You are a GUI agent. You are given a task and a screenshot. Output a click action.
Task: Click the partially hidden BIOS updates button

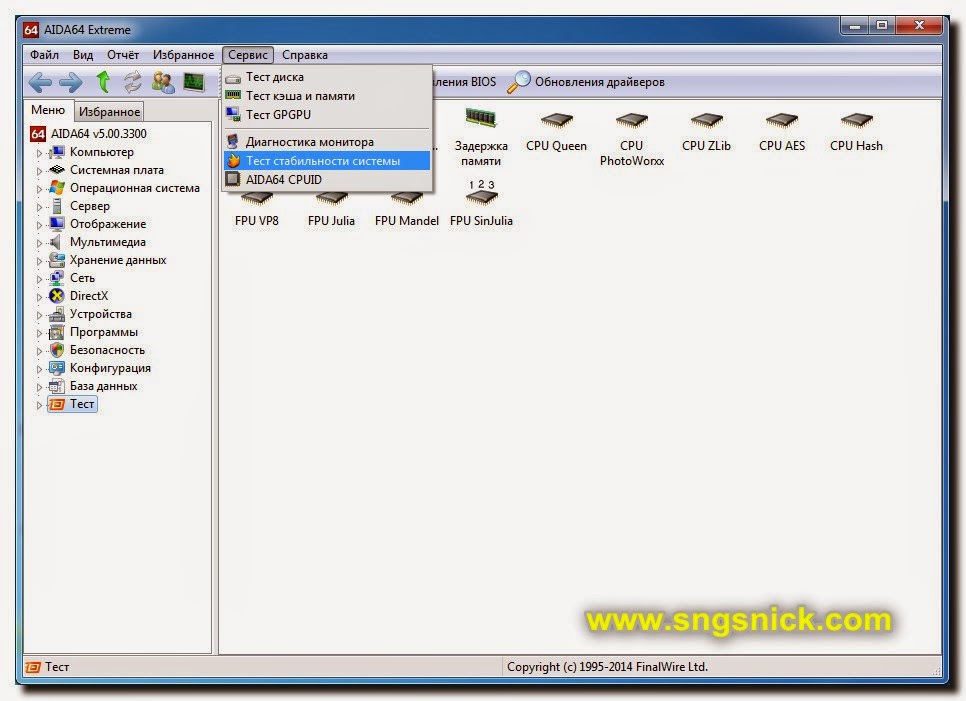(x=465, y=82)
